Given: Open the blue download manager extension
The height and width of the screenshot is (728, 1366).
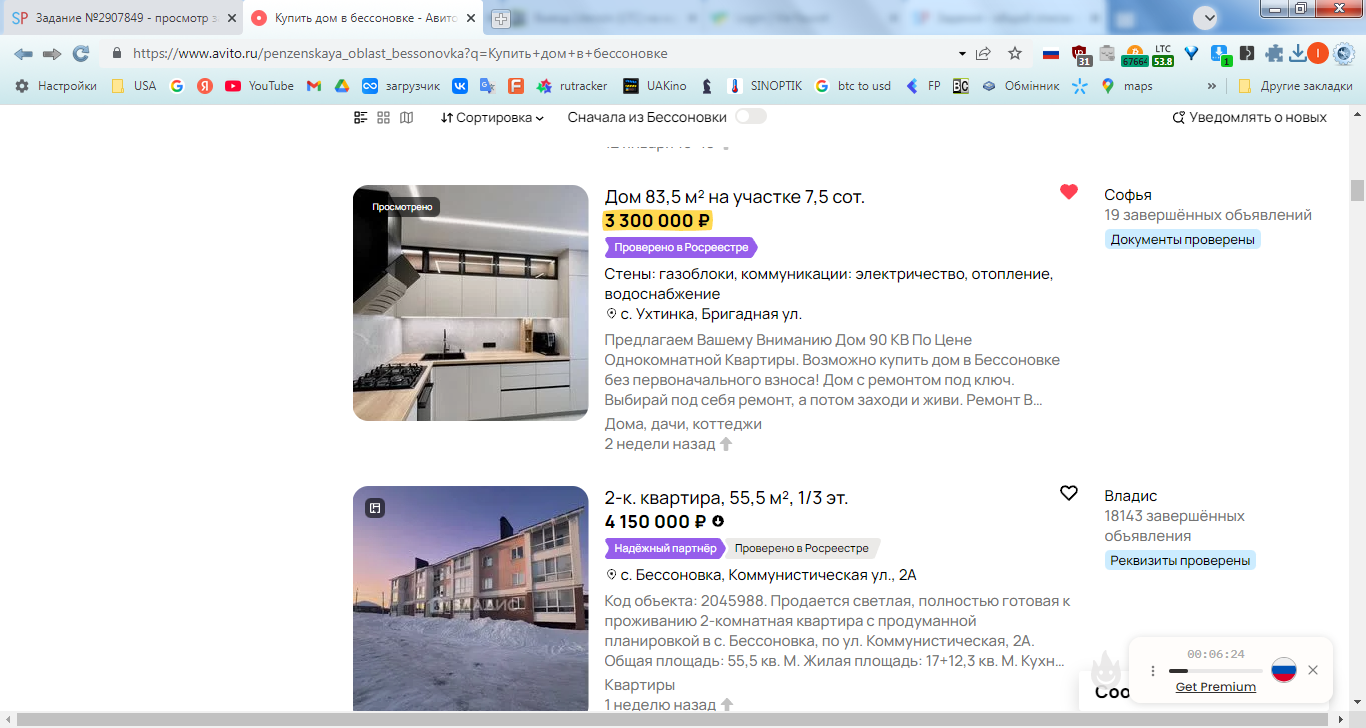Looking at the screenshot, I should click(x=1220, y=54).
